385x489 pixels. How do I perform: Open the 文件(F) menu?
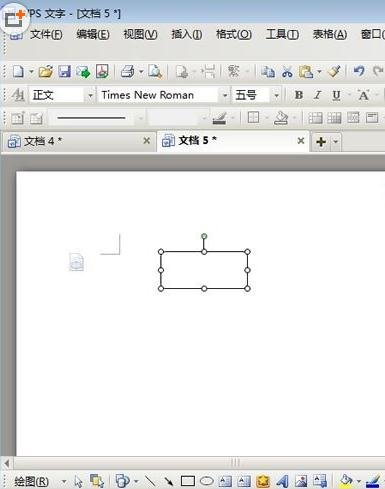click(x=46, y=34)
